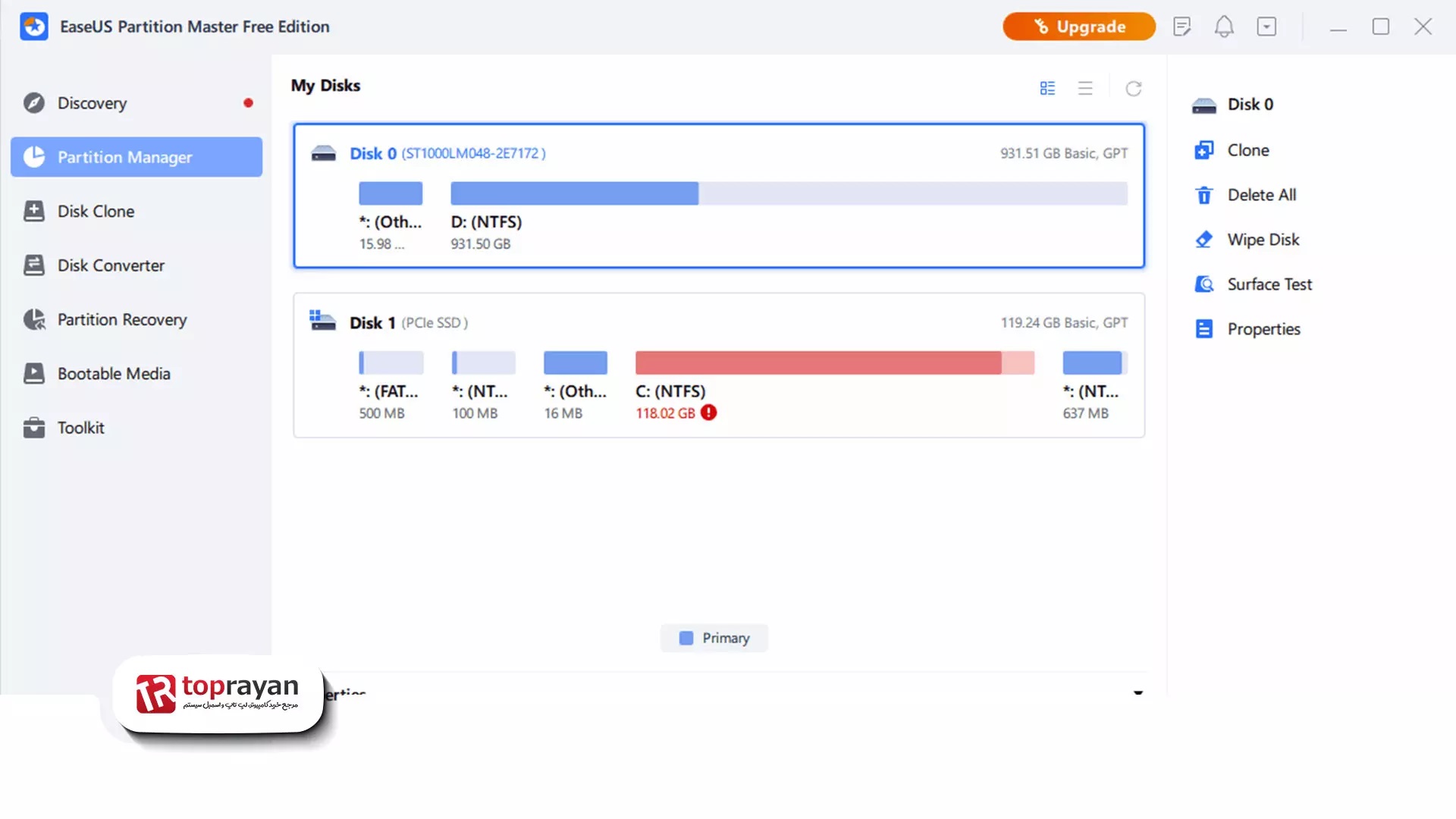
Task: Click the D: (NTFS) label
Action: click(x=486, y=222)
